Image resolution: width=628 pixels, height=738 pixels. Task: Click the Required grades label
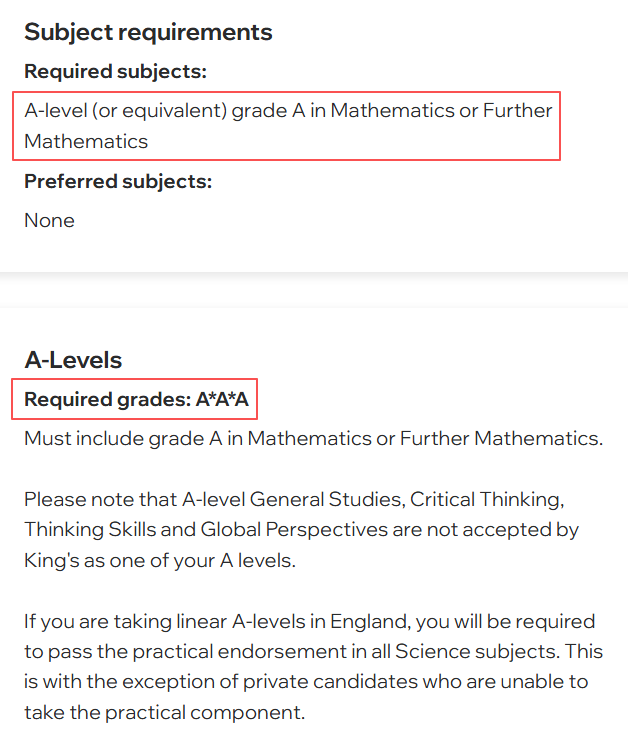[x=107, y=400]
